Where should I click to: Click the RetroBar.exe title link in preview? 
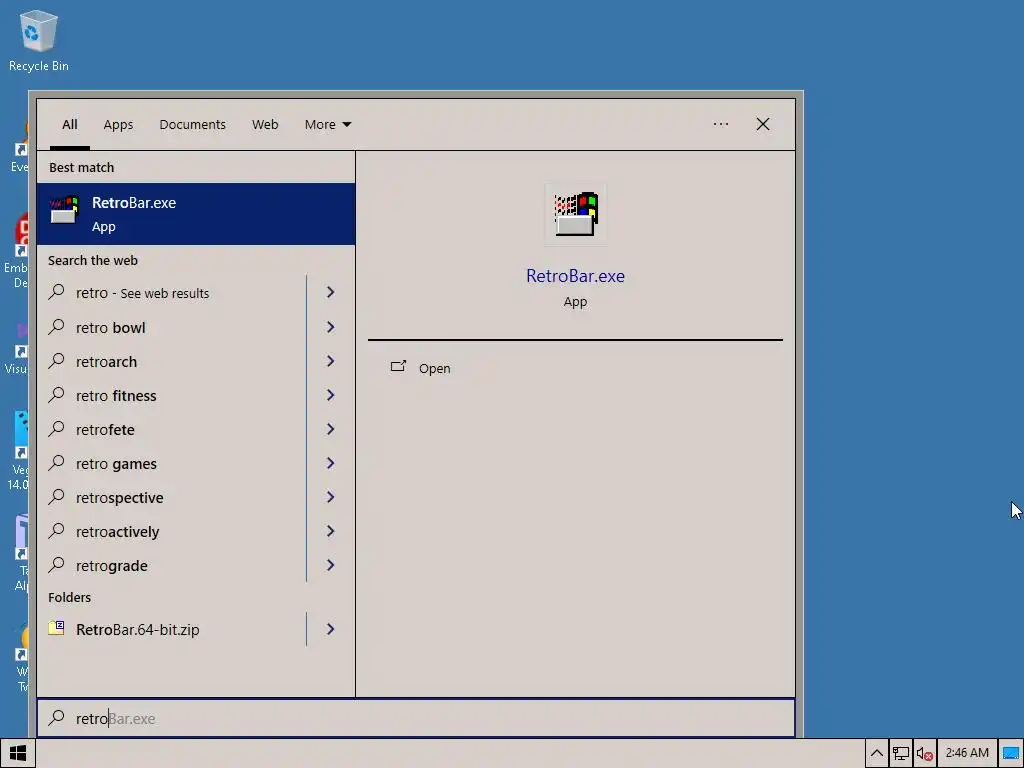[575, 276]
